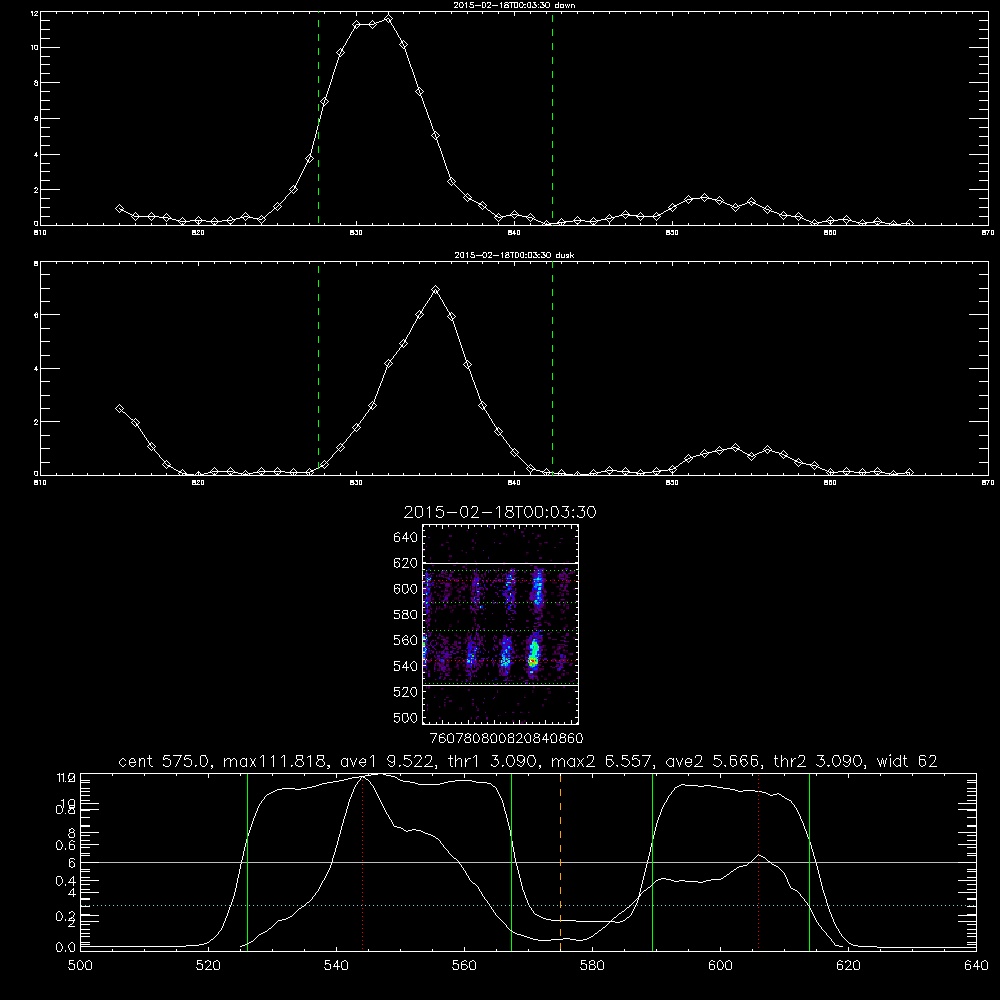Click the solid green boundary line near 614

809,861
